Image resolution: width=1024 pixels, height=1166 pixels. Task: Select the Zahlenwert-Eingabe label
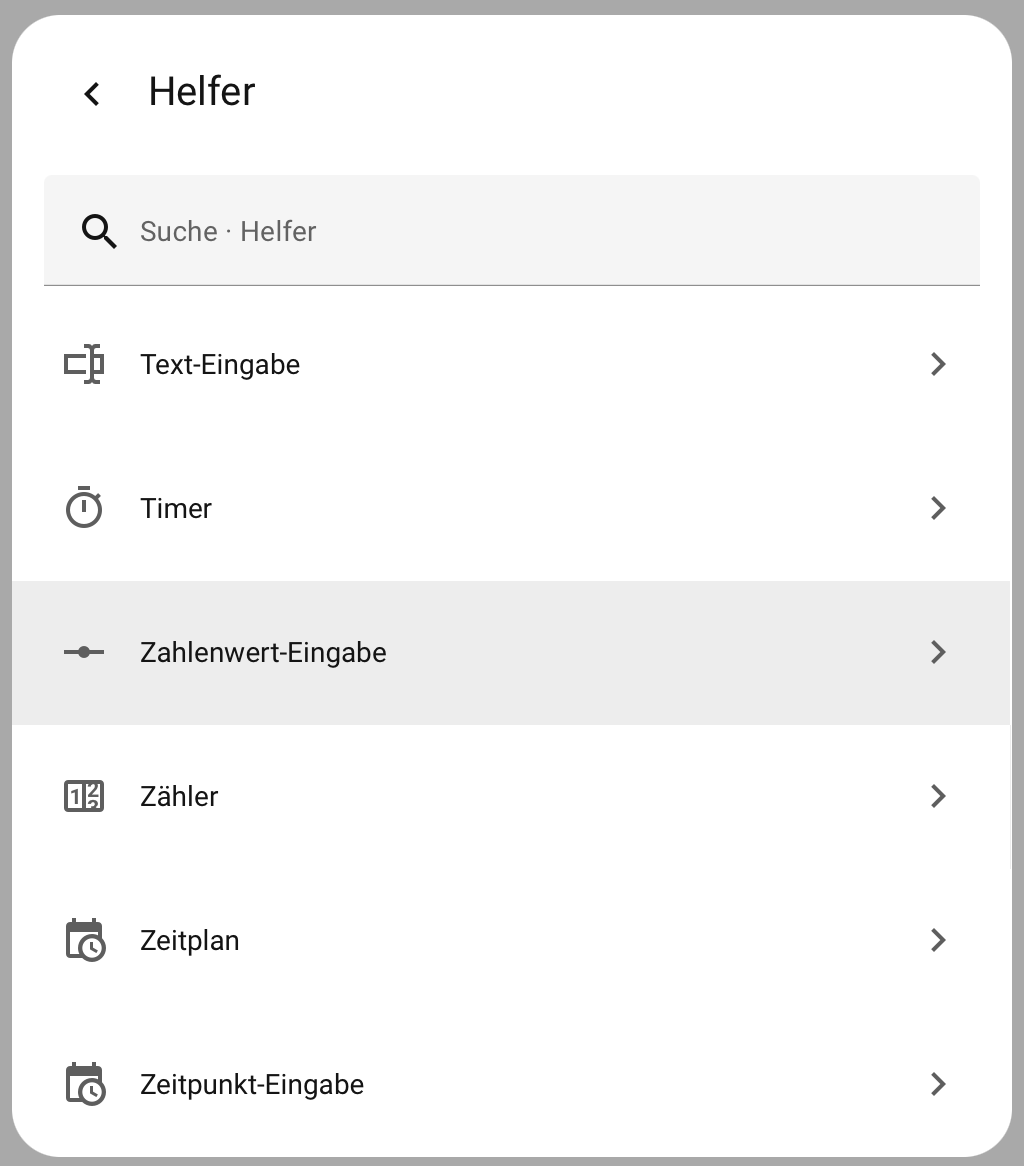click(x=263, y=652)
